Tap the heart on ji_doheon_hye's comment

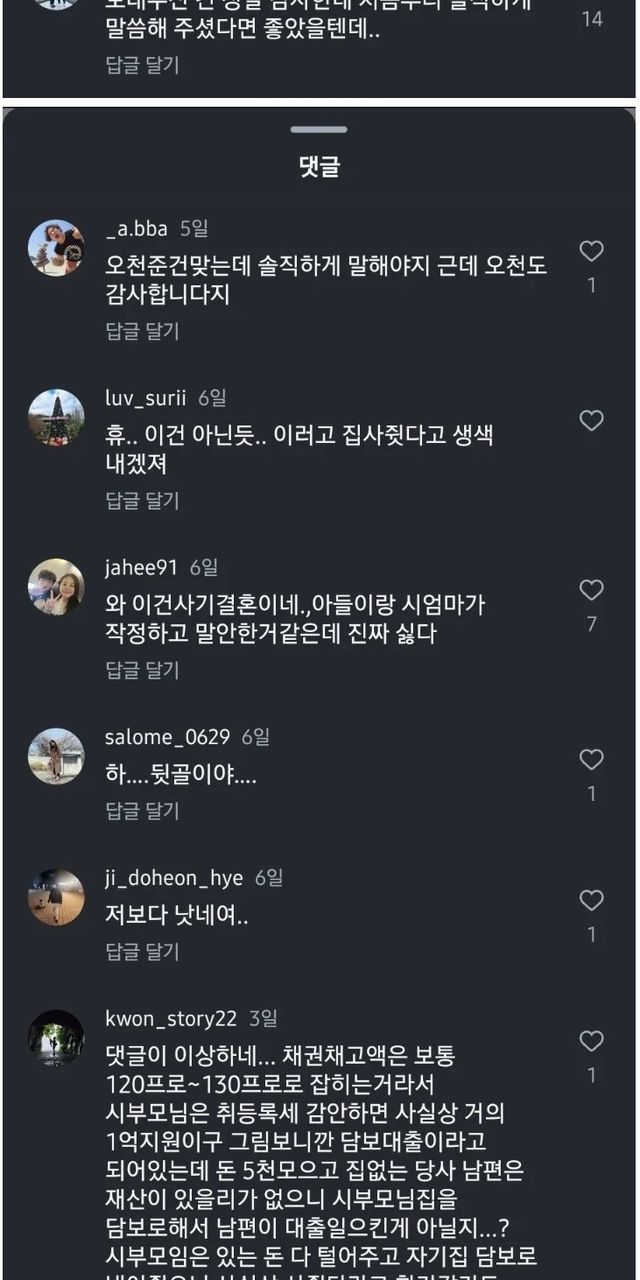coord(592,900)
